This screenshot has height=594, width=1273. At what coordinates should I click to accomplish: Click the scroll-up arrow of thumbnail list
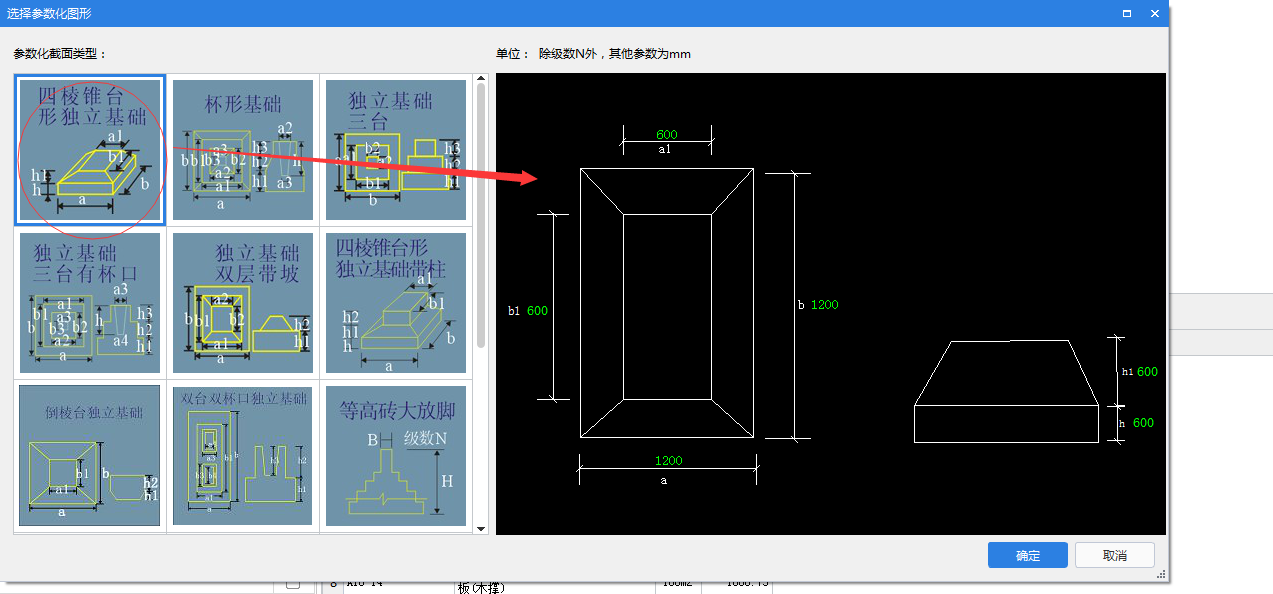coord(481,79)
